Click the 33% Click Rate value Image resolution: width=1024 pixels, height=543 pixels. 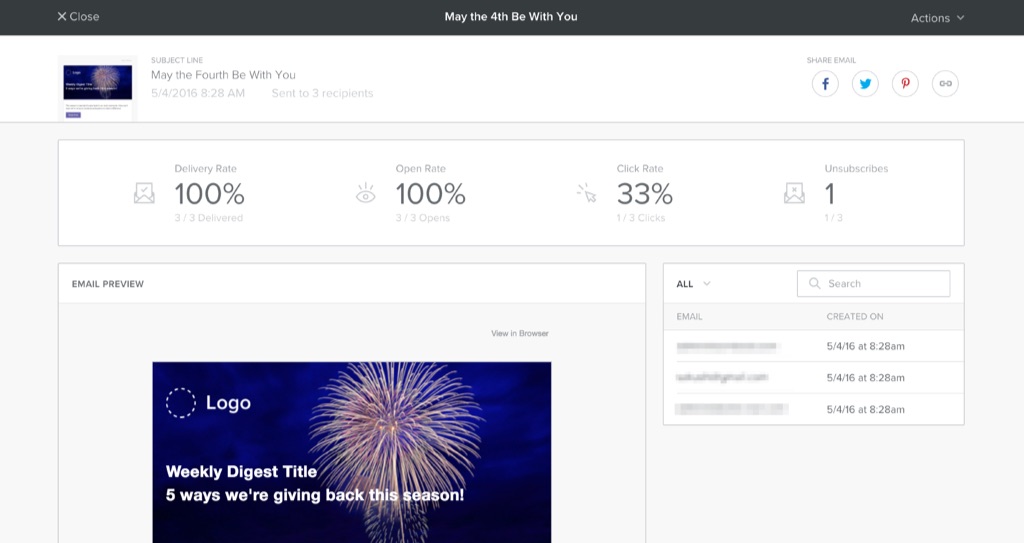point(645,194)
